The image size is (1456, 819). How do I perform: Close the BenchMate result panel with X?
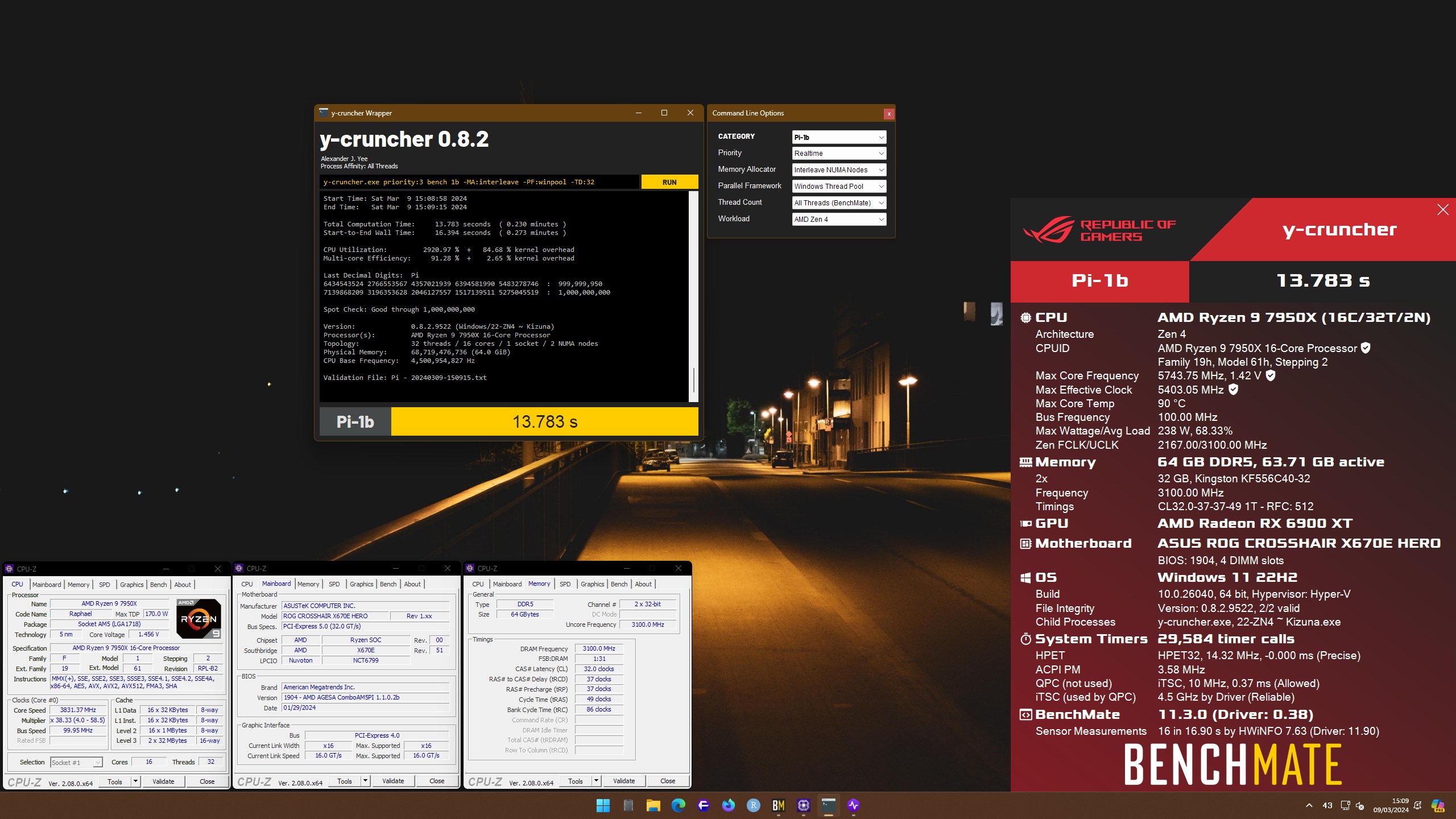click(1443, 210)
